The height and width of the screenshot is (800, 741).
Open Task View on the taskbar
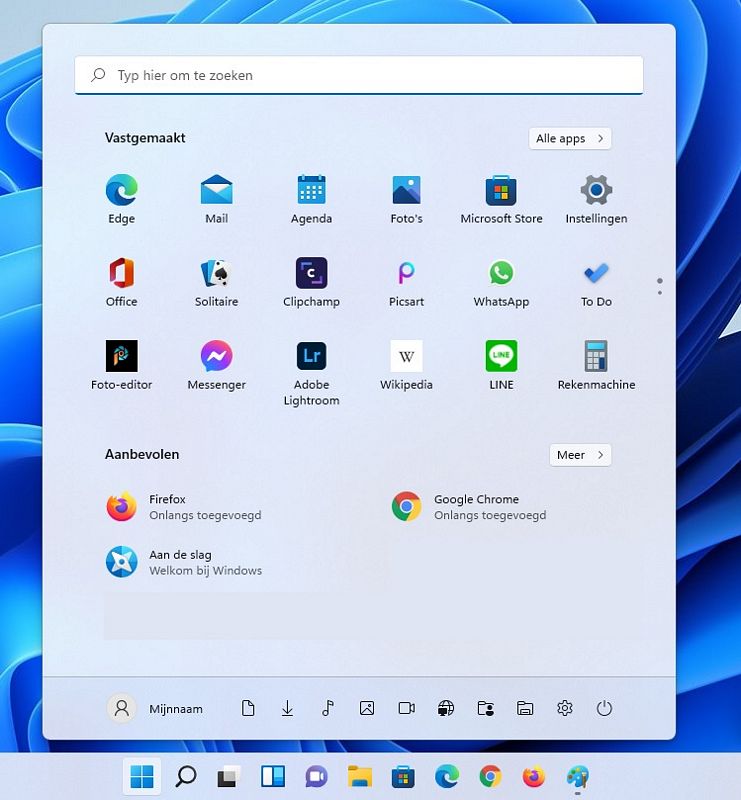(x=229, y=777)
